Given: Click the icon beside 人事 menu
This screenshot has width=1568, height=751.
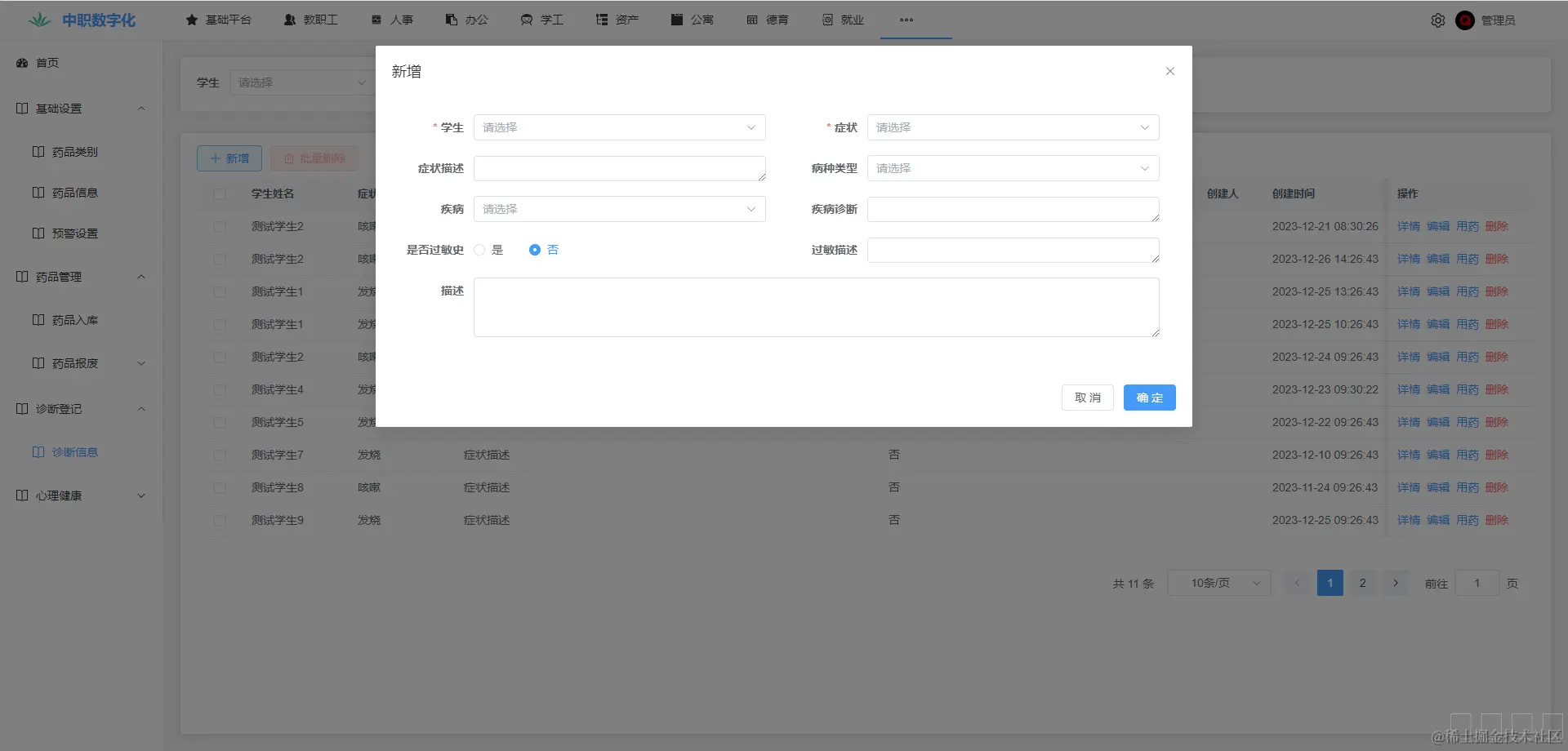Looking at the screenshot, I should (x=376, y=20).
